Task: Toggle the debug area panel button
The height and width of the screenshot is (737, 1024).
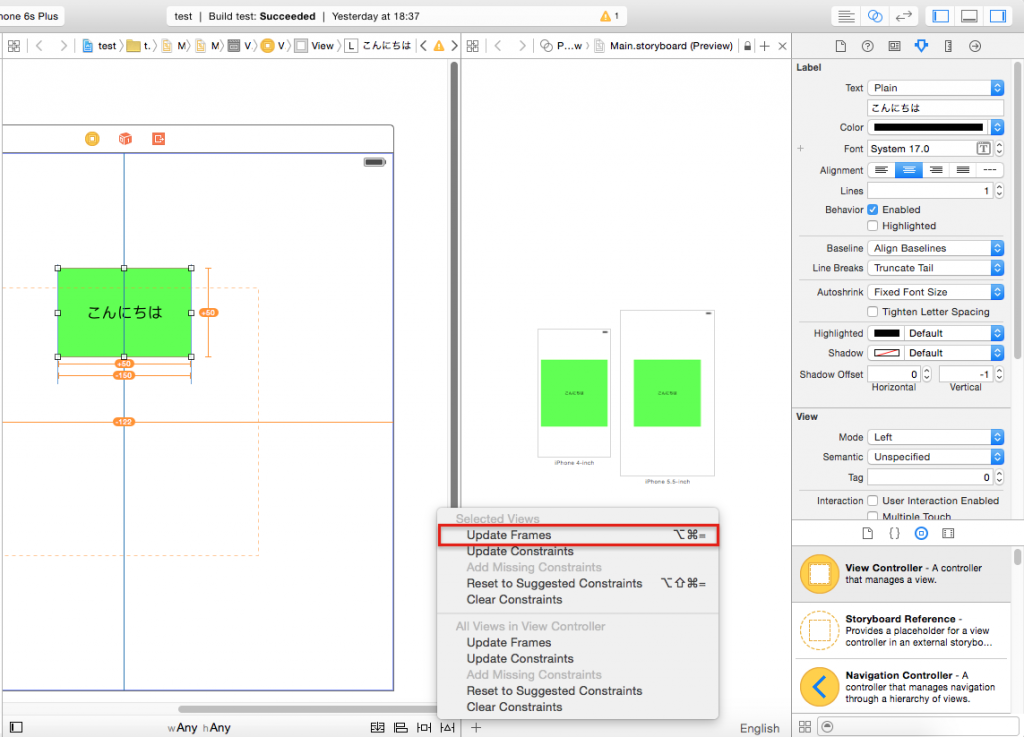Action: click(968, 16)
